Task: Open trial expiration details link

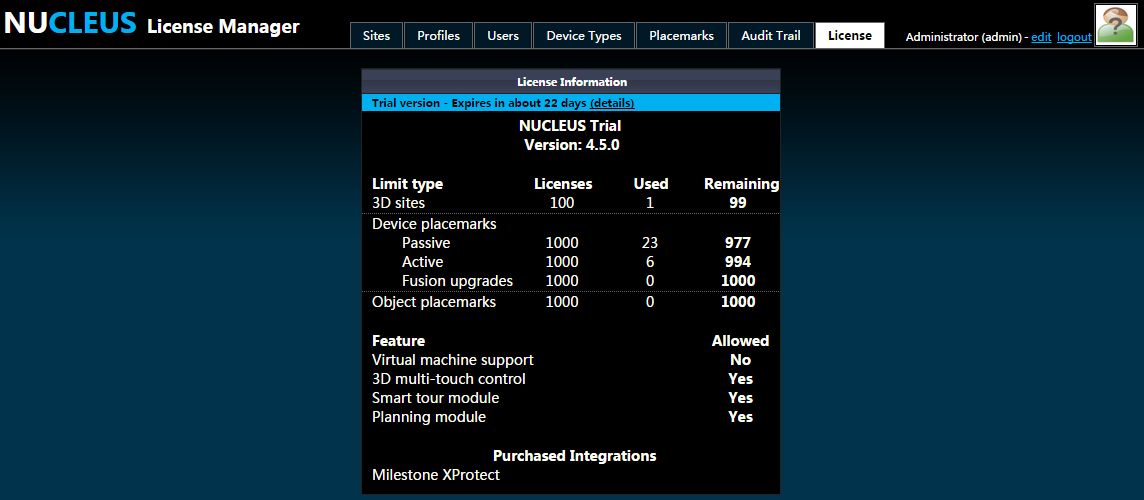Action: click(x=612, y=103)
